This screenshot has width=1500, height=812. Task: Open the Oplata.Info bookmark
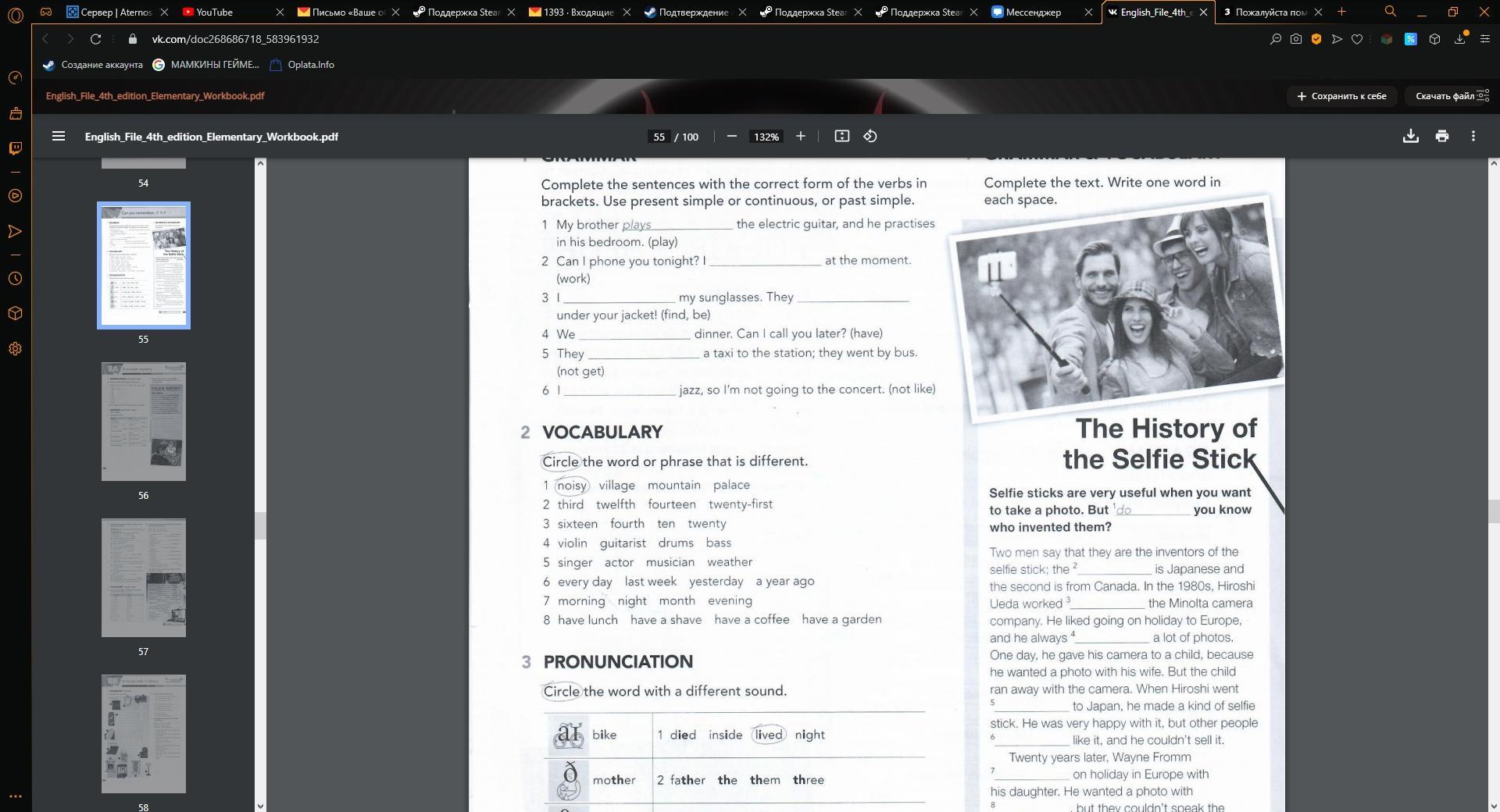point(310,65)
